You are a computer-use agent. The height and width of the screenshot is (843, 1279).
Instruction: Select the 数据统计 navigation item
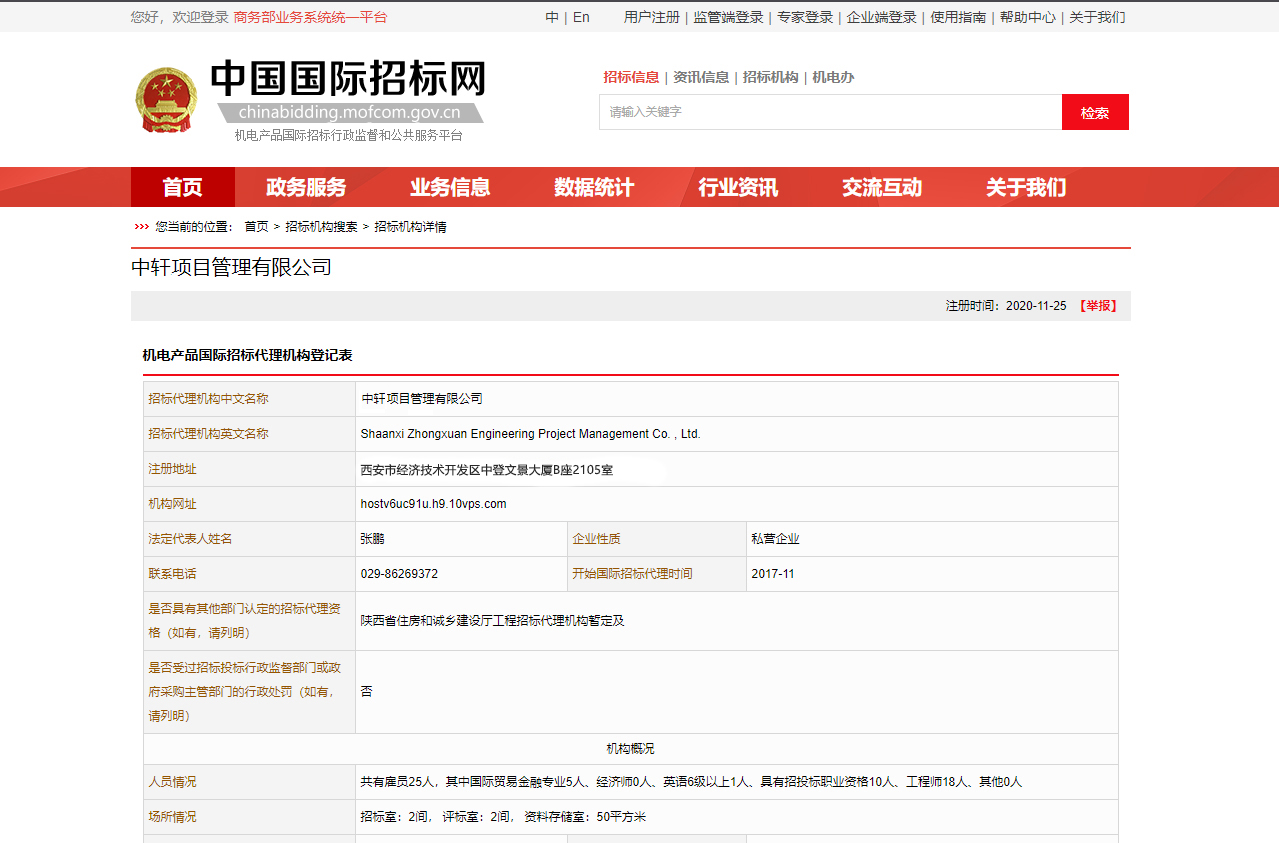(x=594, y=188)
